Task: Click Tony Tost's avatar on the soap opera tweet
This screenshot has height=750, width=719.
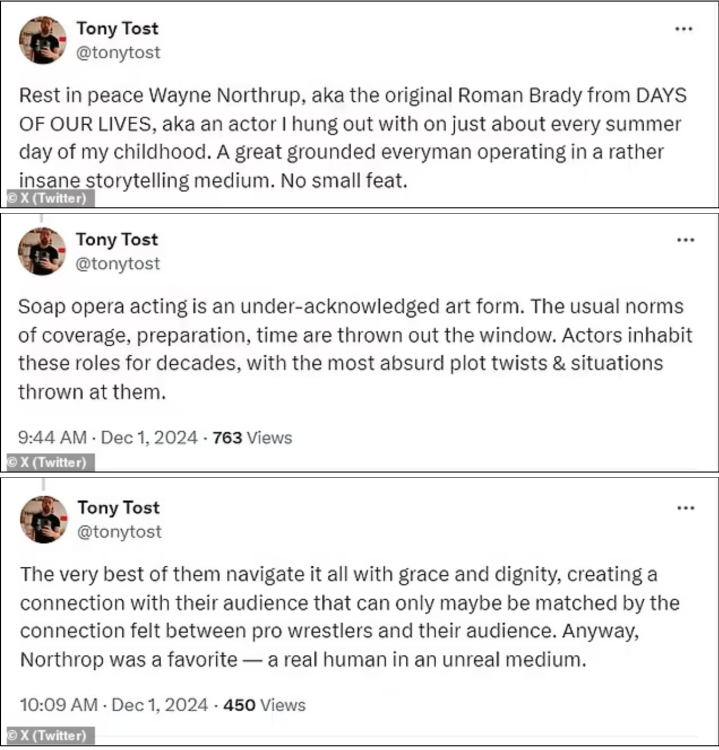Action: point(43,251)
